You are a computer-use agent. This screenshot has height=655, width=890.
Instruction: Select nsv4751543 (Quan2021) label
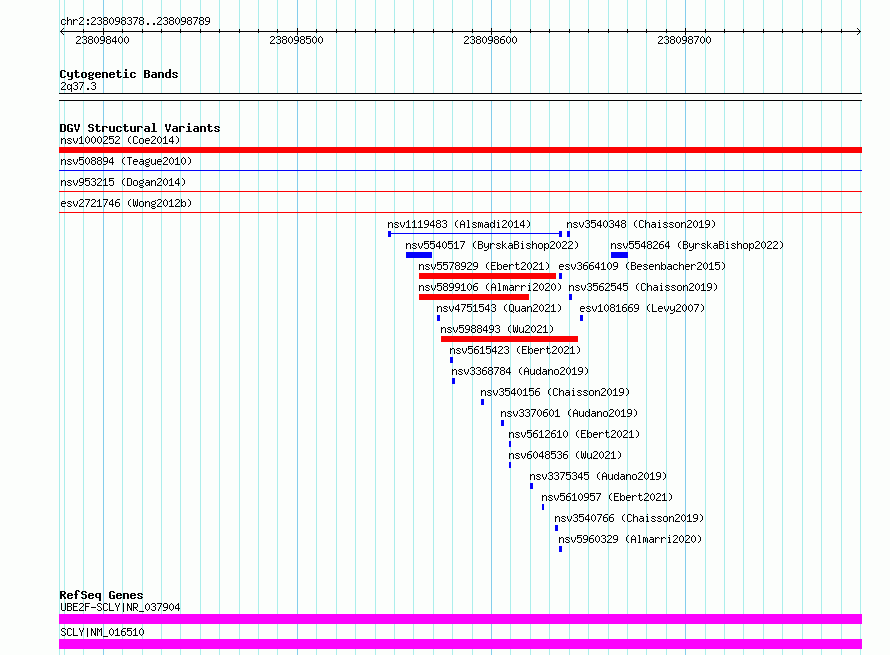click(x=499, y=308)
